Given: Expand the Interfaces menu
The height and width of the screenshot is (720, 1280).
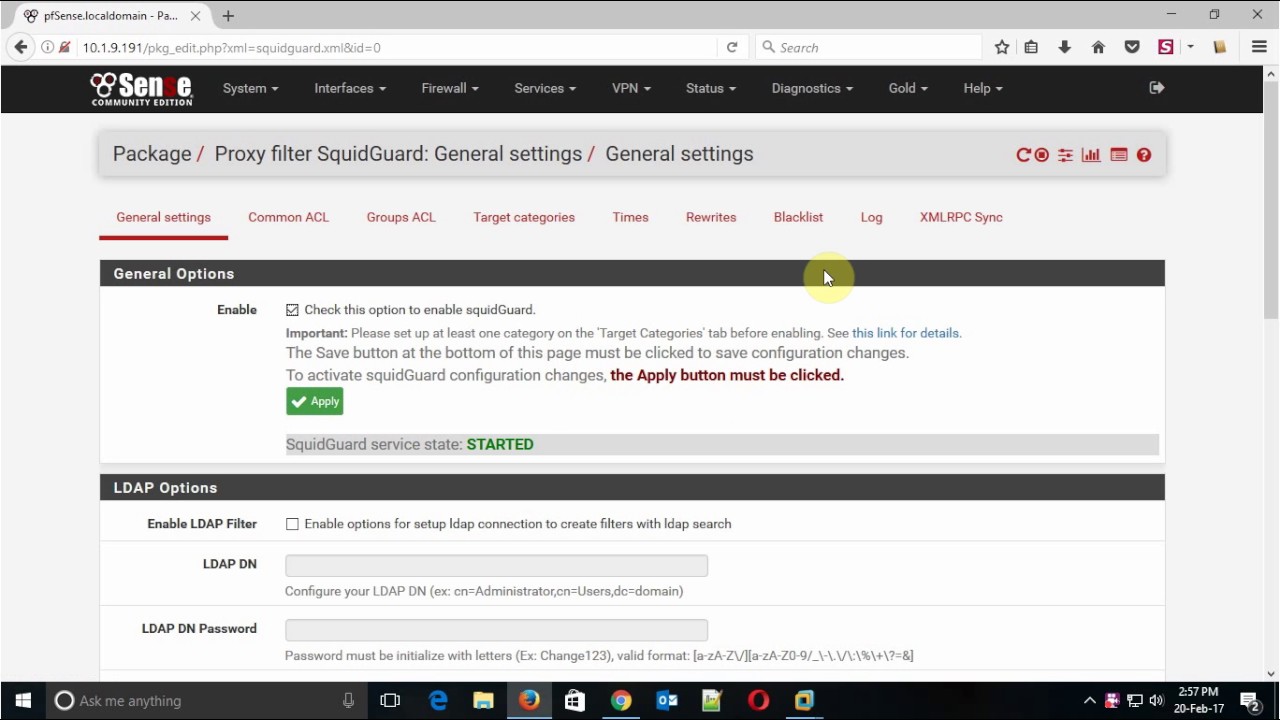Looking at the screenshot, I should (350, 88).
